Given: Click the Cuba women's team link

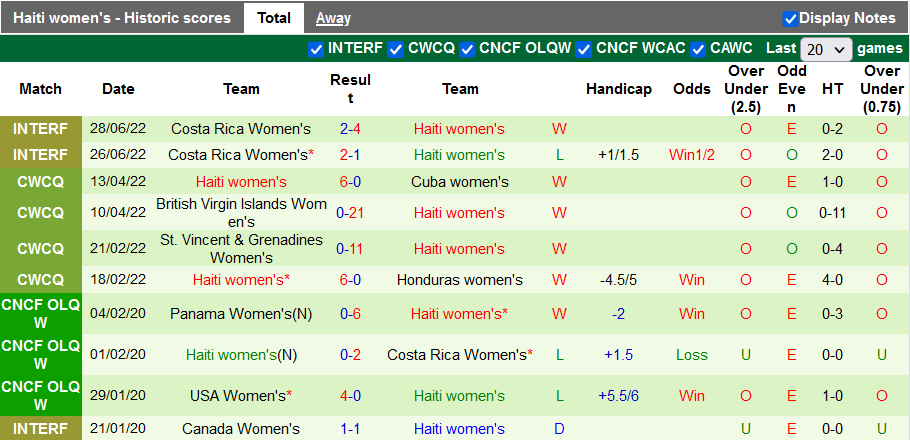Looking at the screenshot, I should pyautogui.click(x=459, y=182).
